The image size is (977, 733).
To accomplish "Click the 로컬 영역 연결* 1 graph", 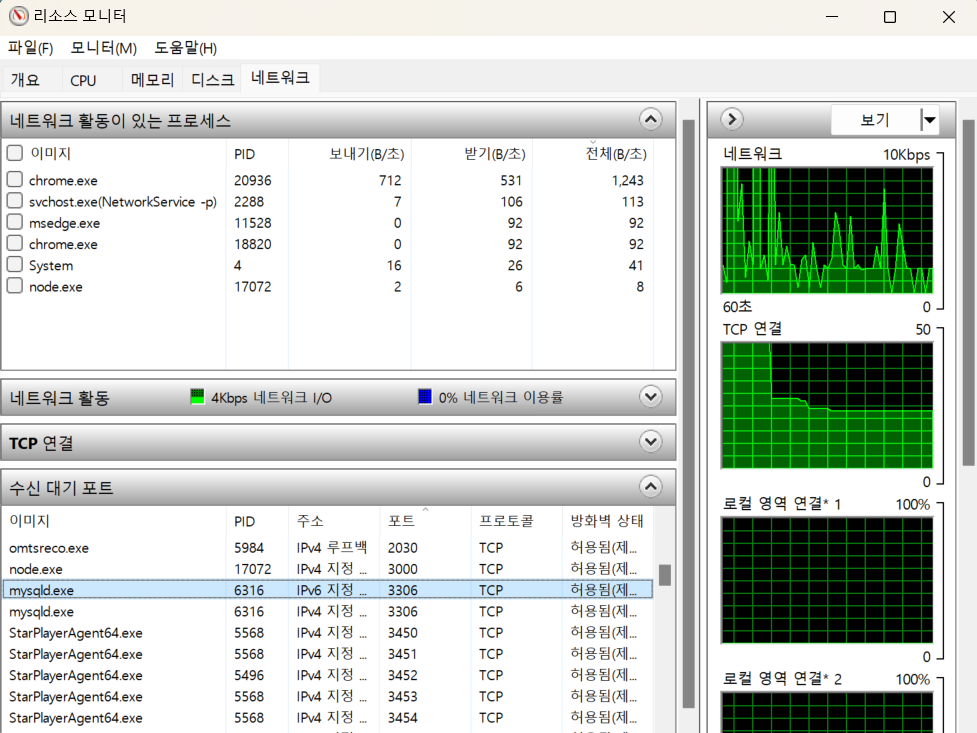I will [x=827, y=580].
